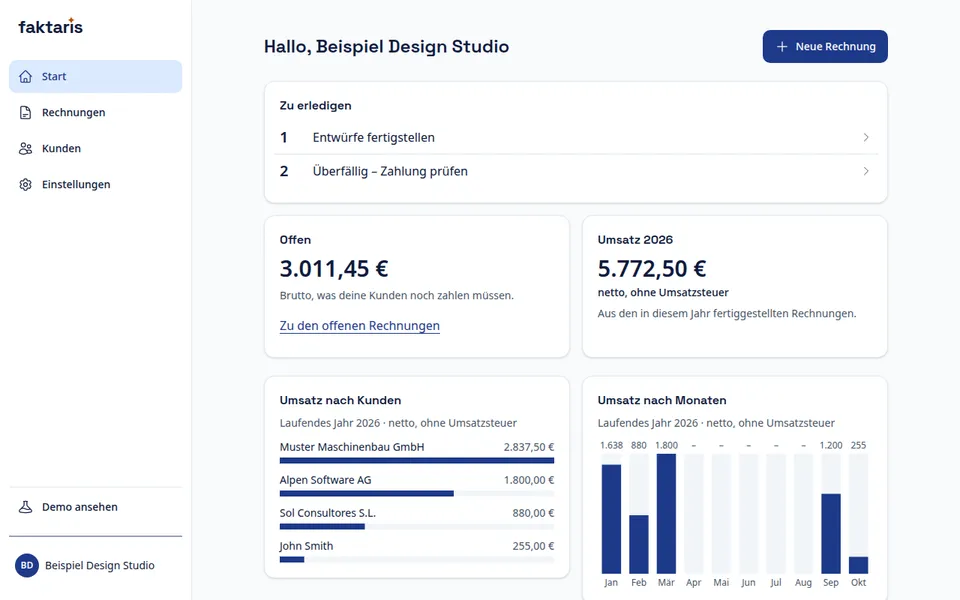Click the Sep bar in monthly chart
Viewport: 960px width, 600px height.
(831, 534)
